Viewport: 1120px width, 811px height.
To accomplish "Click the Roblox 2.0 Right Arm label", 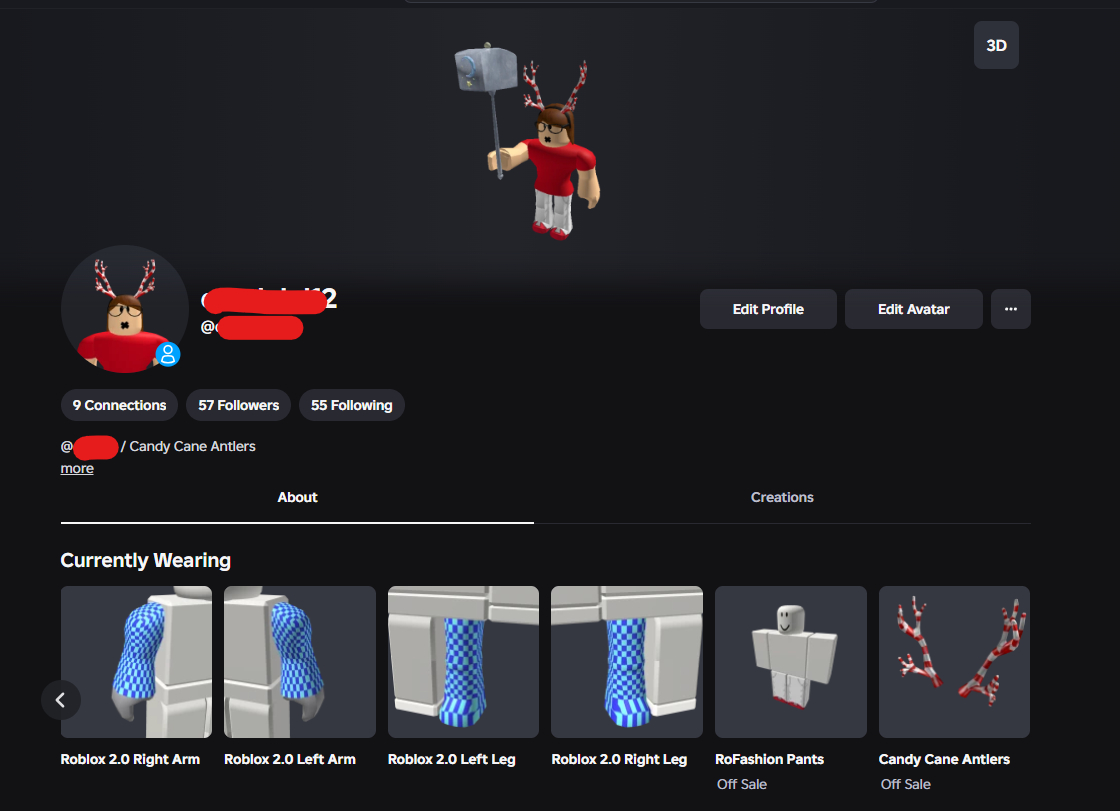I will coord(130,760).
